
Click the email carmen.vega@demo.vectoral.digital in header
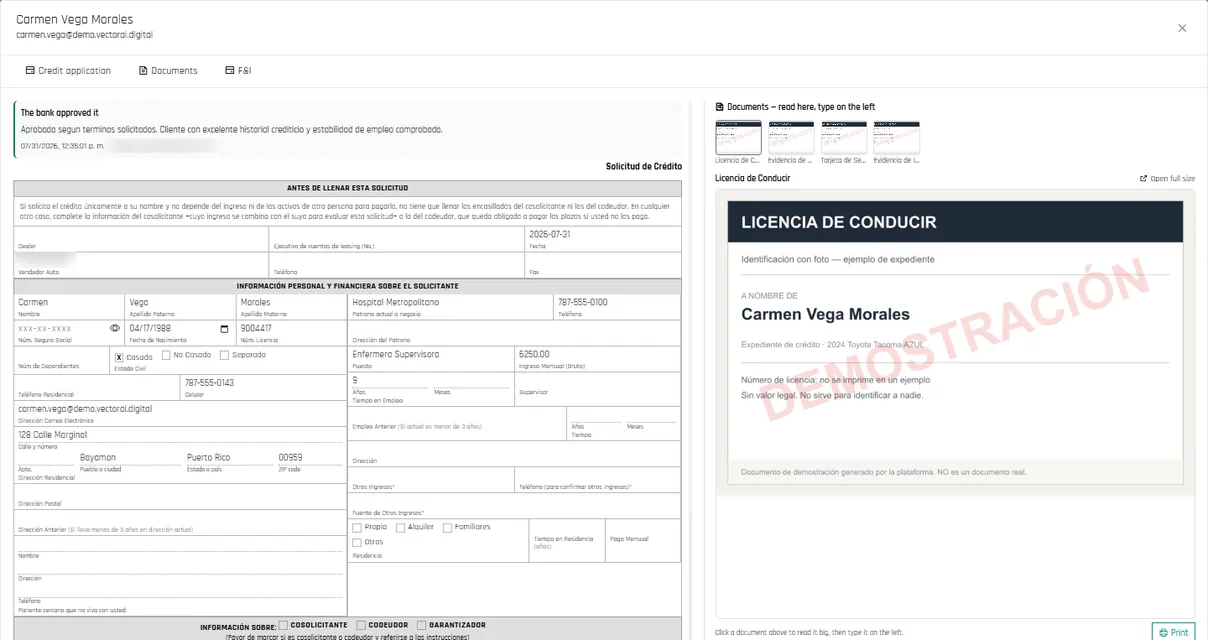tap(84, 35)
